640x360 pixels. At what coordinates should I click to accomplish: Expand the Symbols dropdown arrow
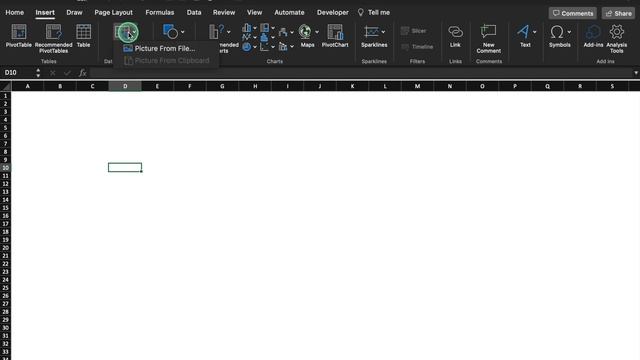569,32
